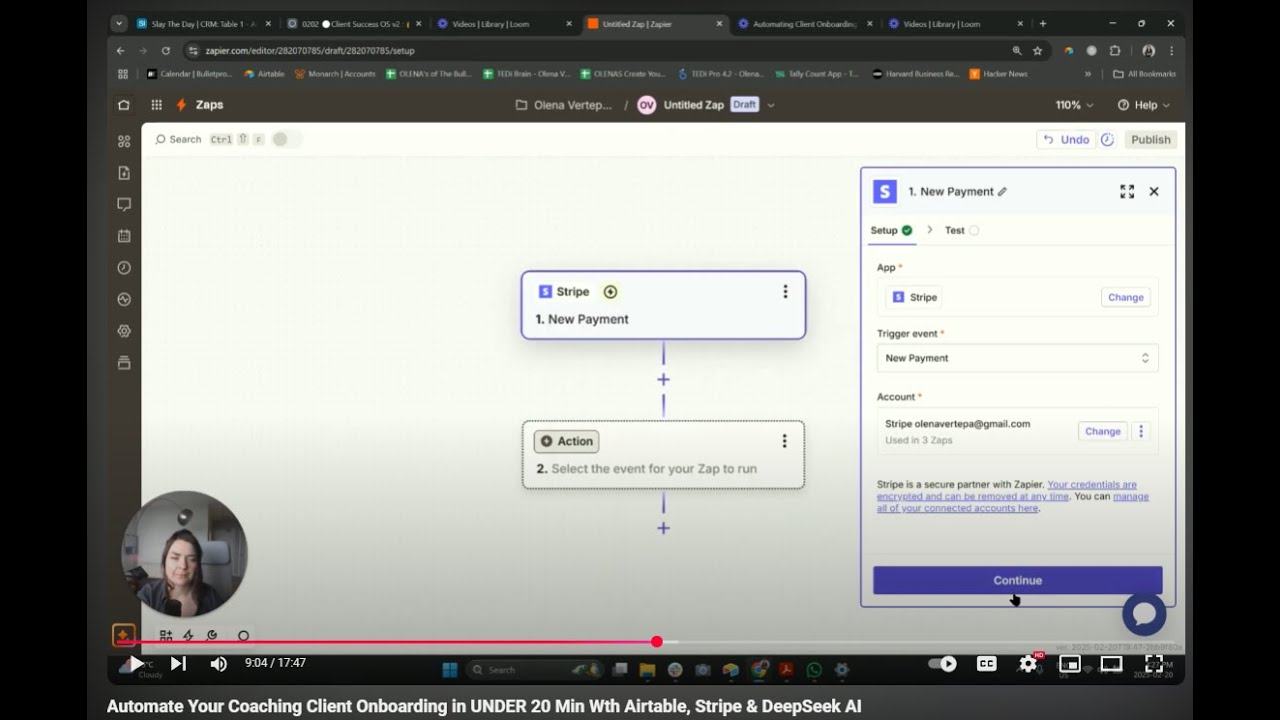
Task: Play the YouTube video
Action: pyautogui.click(x=137, y=663)
